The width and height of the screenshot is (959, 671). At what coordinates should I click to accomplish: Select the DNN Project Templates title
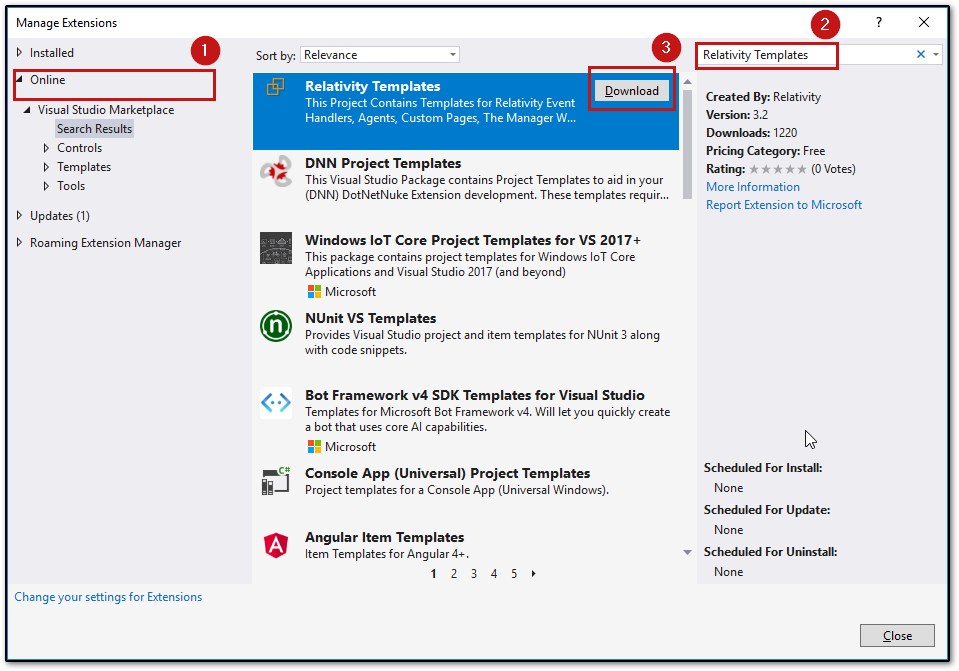click(x=383, y=163)
